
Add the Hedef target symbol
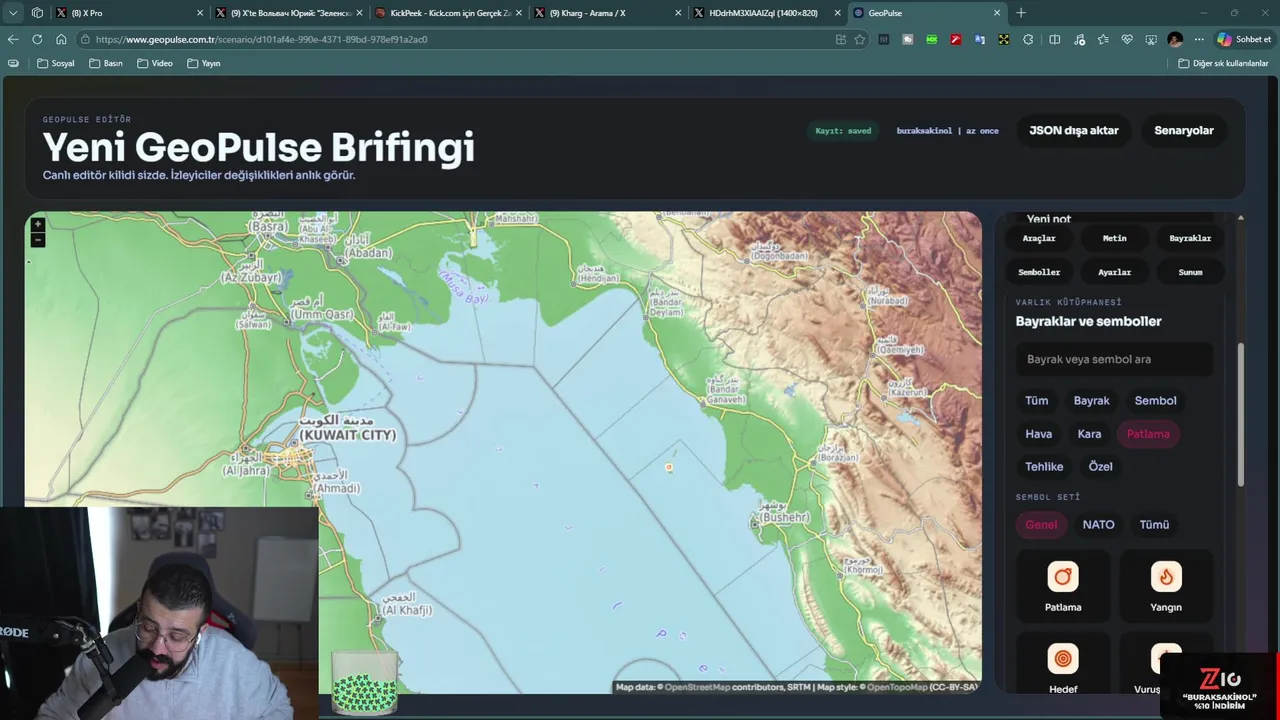point(1063,665)
